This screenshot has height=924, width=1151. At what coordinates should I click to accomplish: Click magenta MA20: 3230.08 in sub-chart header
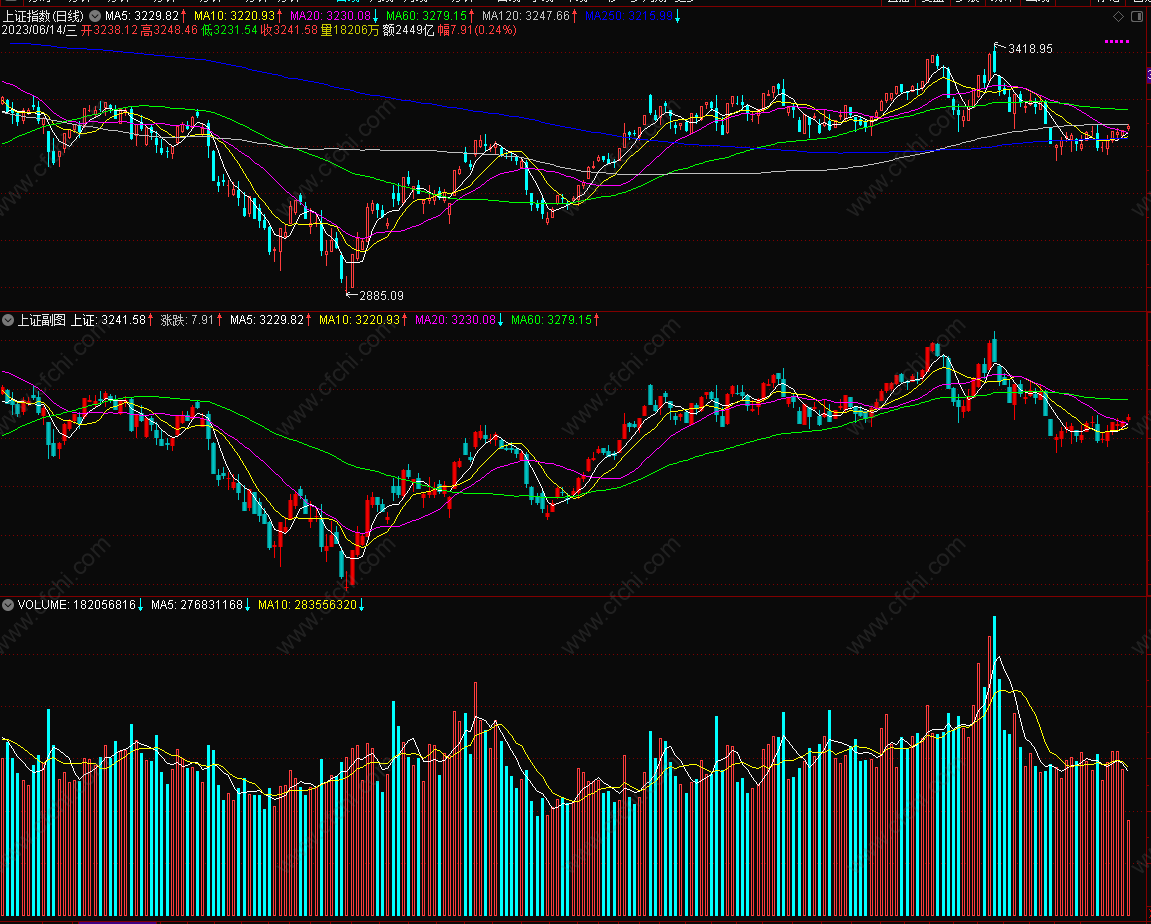455,320
